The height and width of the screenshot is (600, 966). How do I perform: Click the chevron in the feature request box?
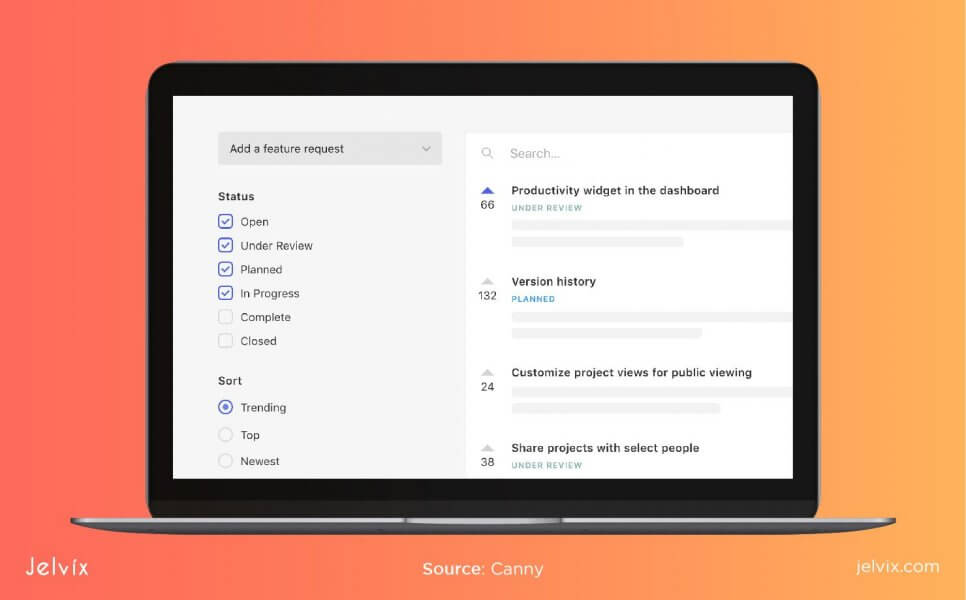pyautogui.click(x=426, y=149)
